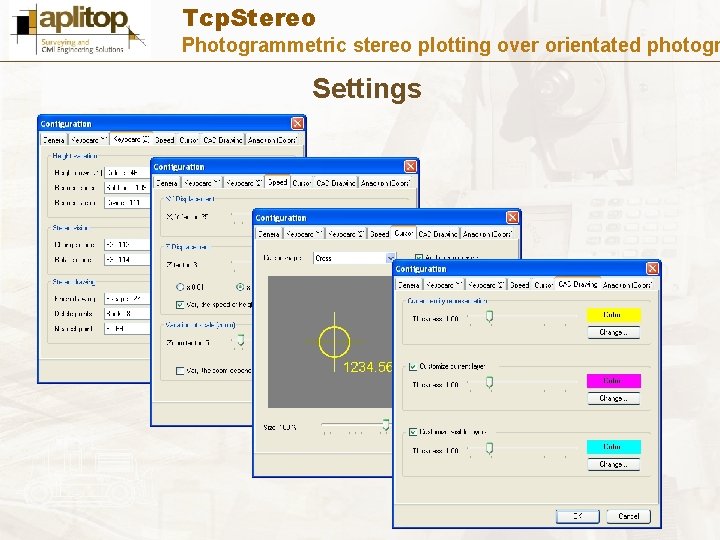Toggle the checked Vary the speed checkbox
Viewport: 720px width, 540px height.
pos(180,304)
